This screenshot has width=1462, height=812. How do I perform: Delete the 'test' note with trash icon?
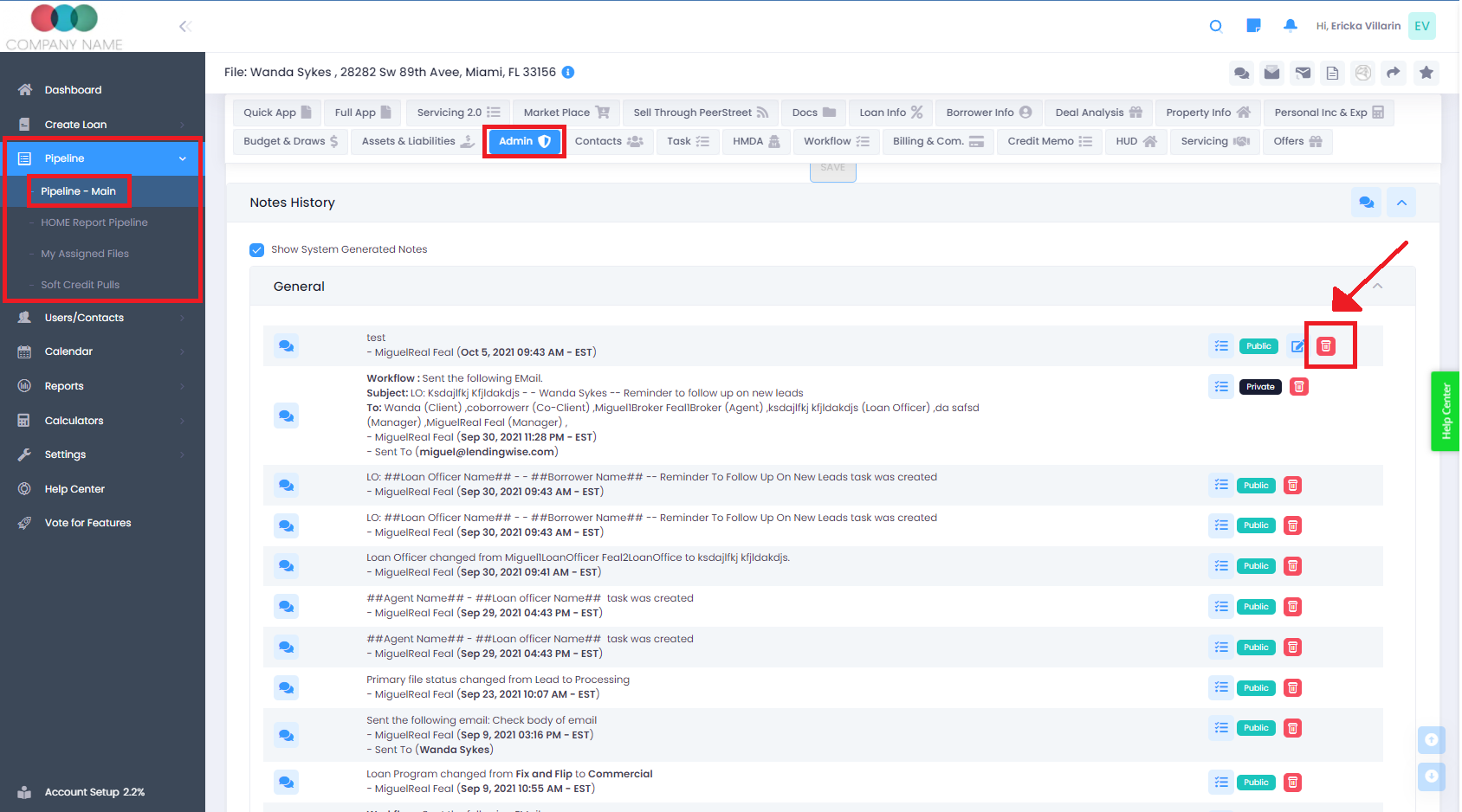[x=1325, y=346]
